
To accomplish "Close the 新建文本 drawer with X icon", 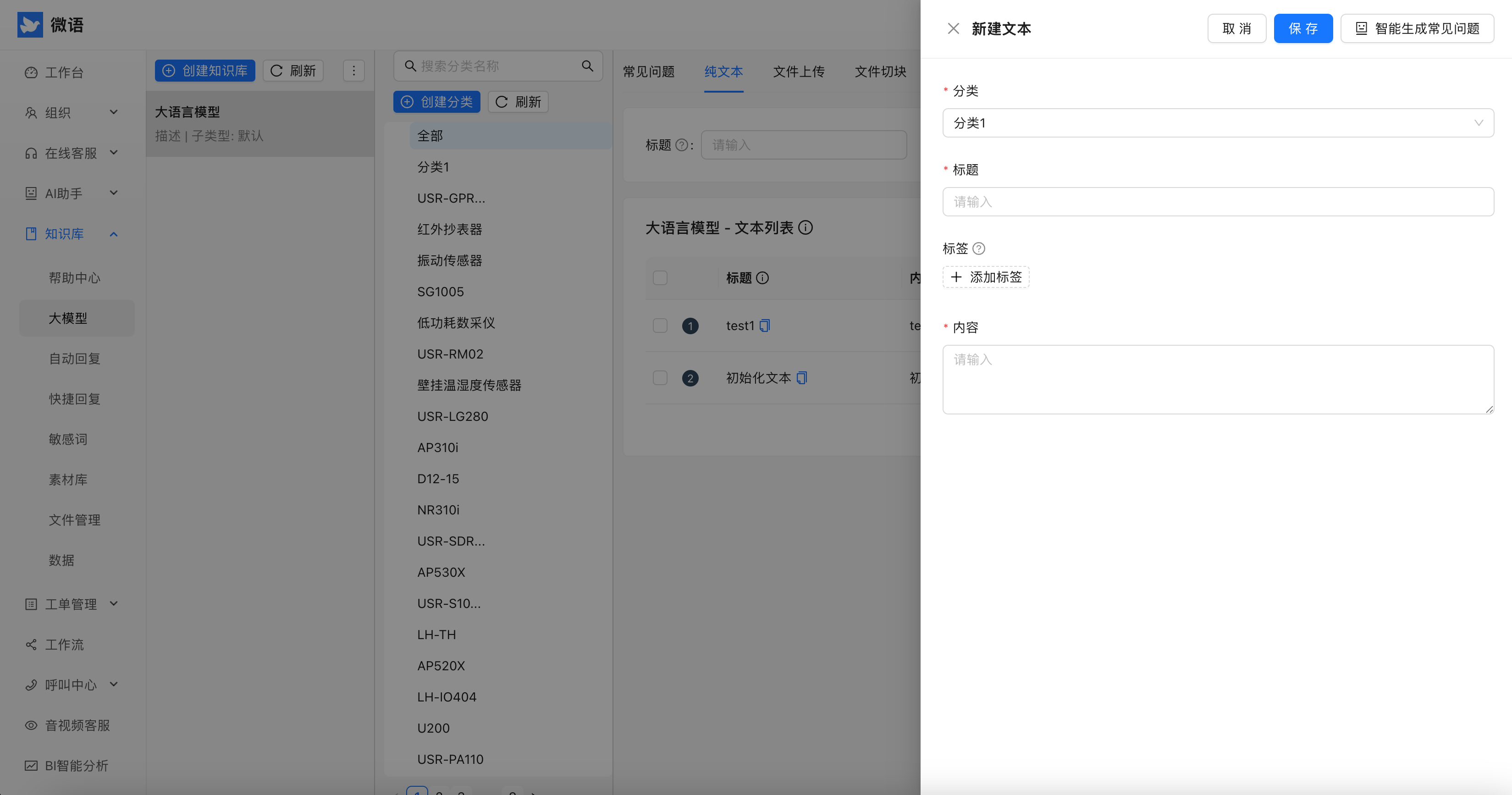I will [953, 28].
